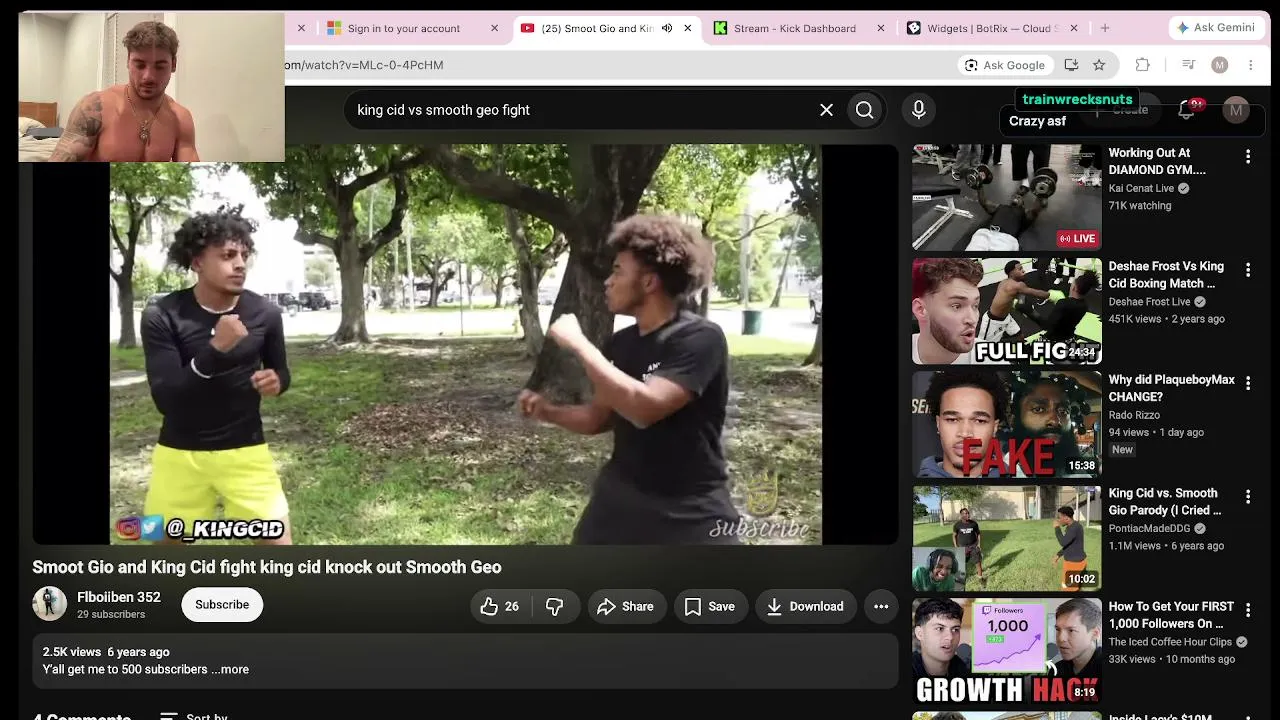Open the Chrome profile 'M' avatar
The image size is (1280, 720).
point(1219,65)
